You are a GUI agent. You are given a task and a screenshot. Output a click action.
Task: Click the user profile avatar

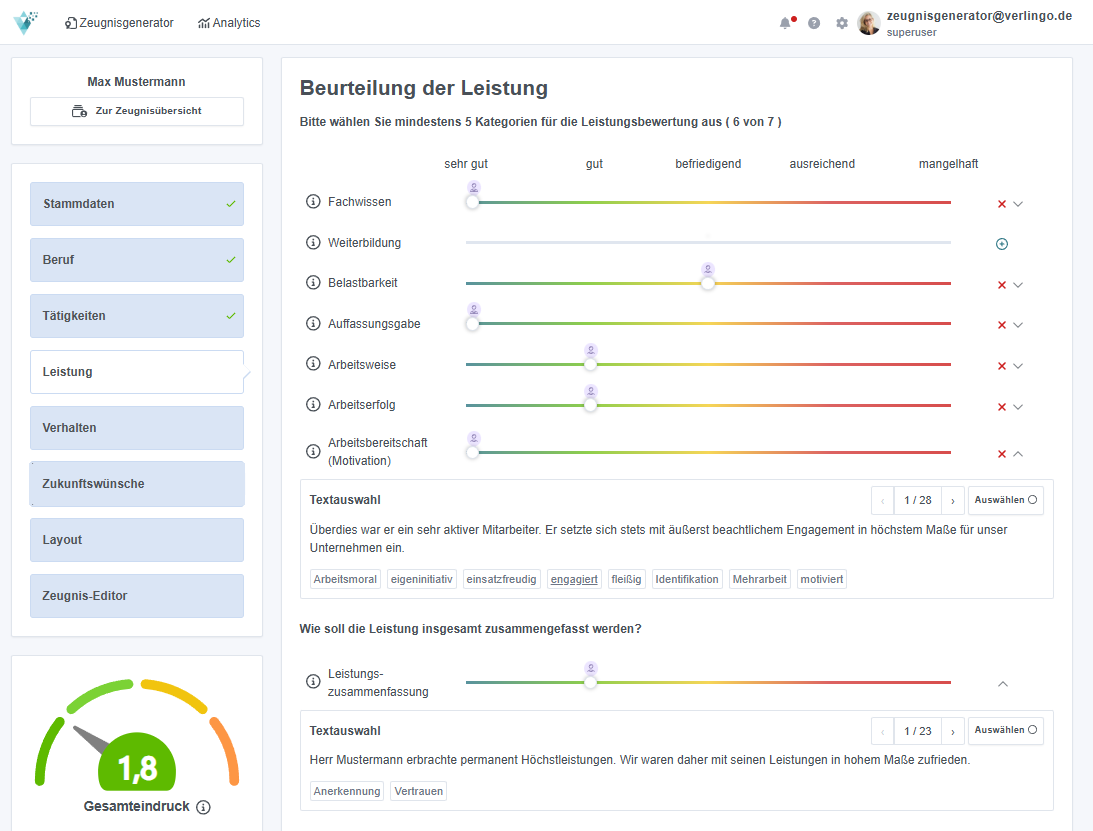click(869, 23)
